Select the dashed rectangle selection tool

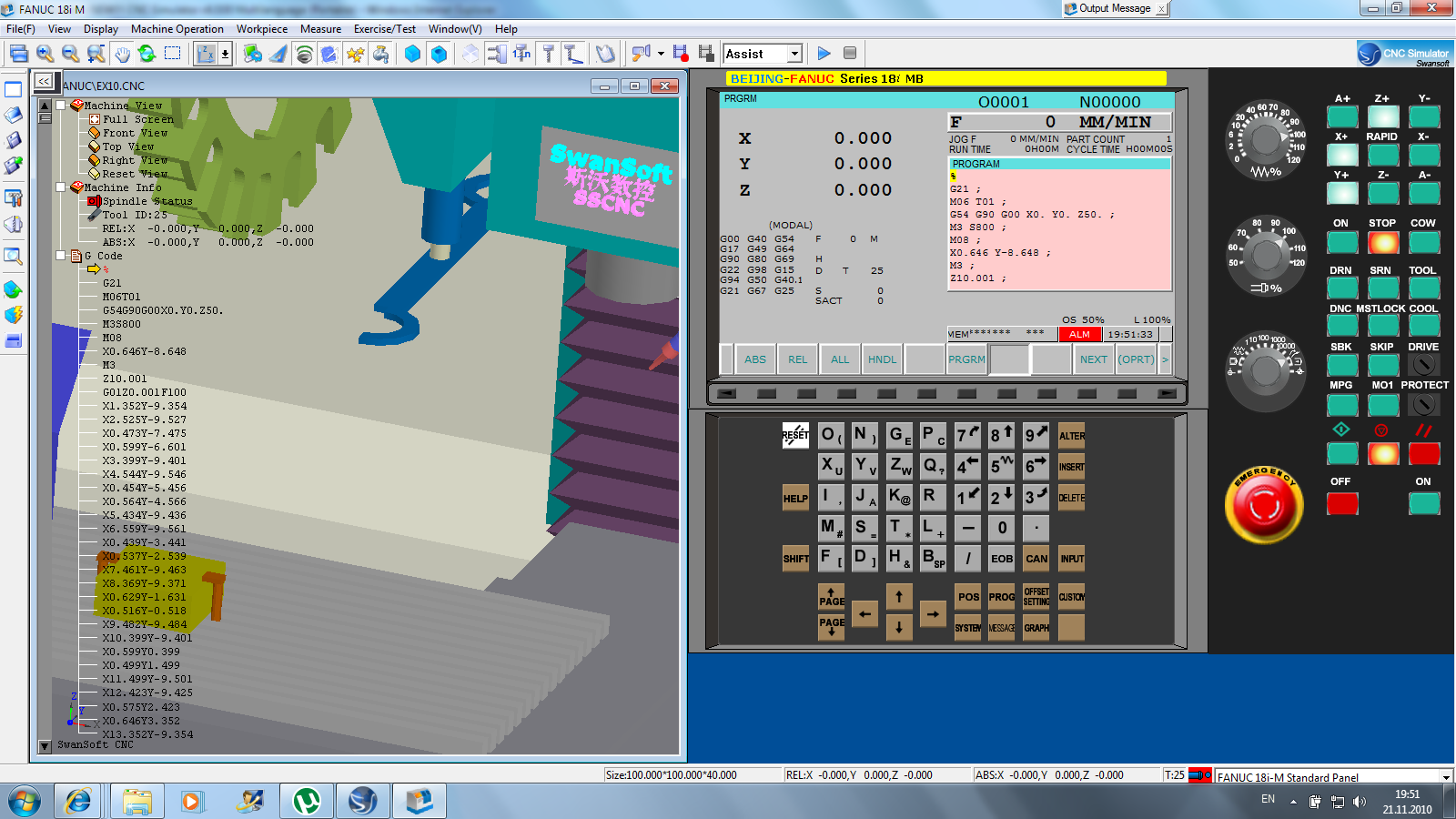point(172,54)
